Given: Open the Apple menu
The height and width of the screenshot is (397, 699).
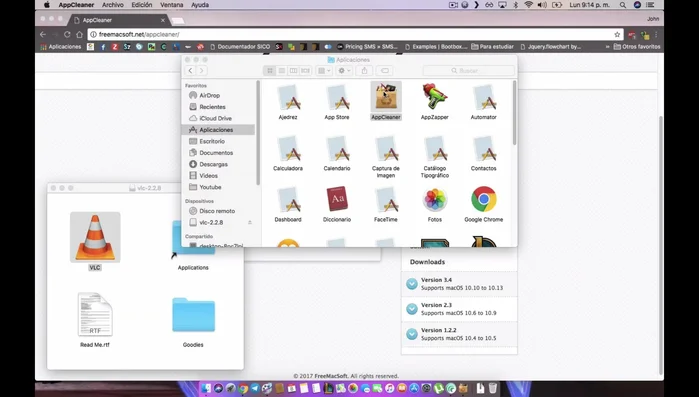Looking at the screenshot, I should pos(46,5).
